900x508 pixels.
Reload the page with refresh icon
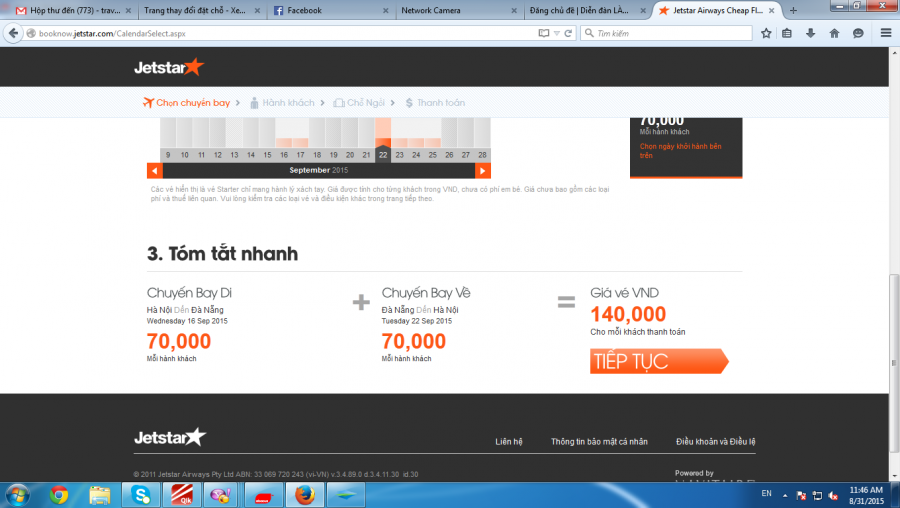568,33
